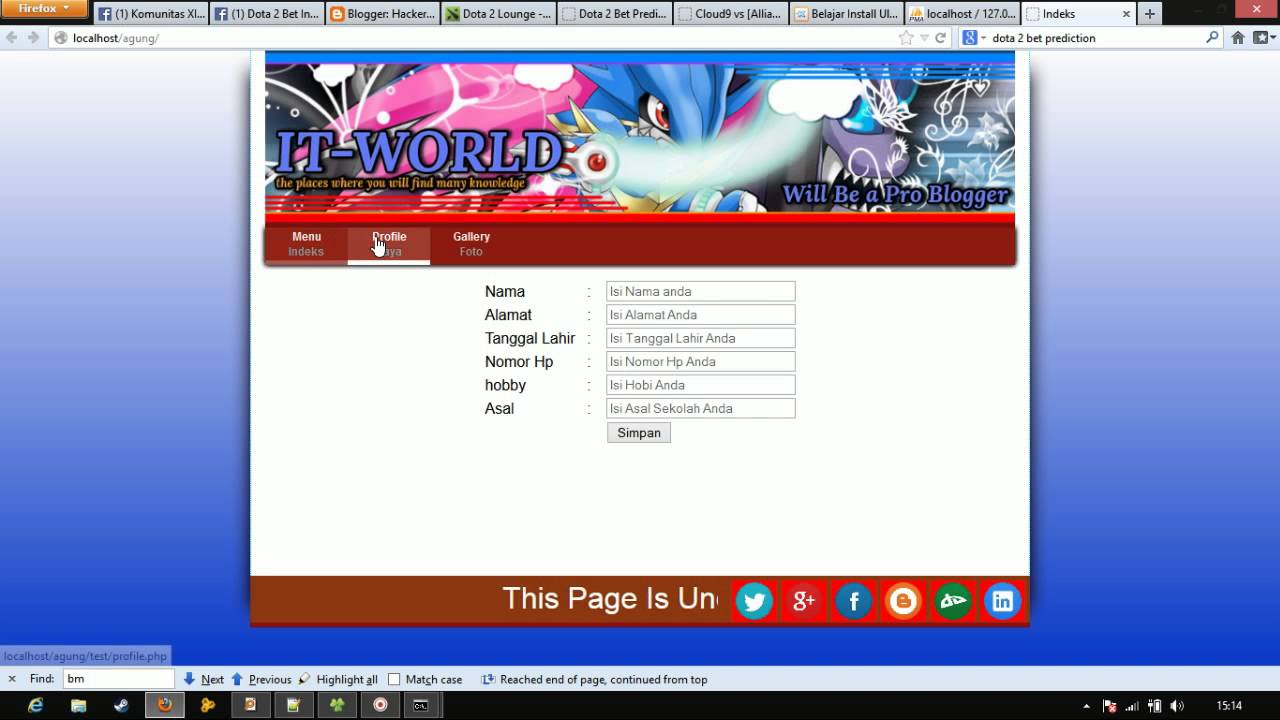Open File Explorer from taskbar

point(79,705)
